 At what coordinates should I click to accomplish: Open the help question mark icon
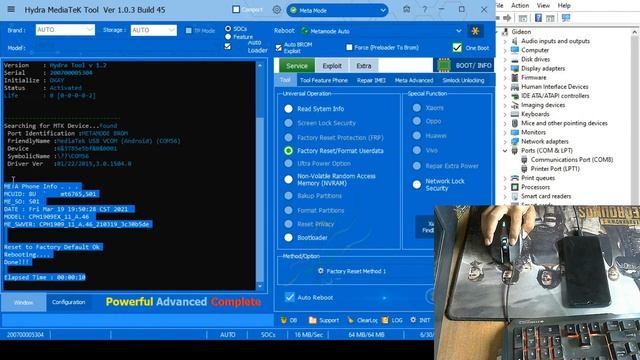click(x=424, y=9)
